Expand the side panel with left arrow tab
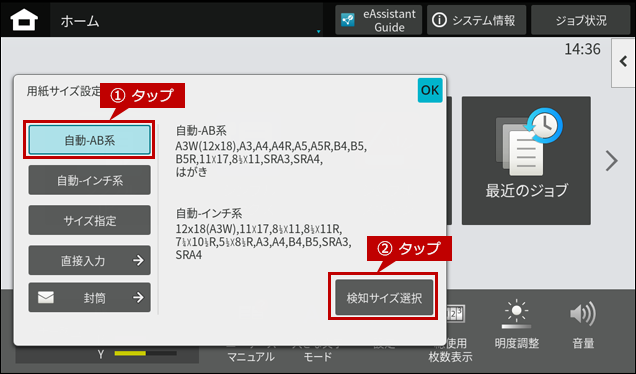 click(x=623, y=62)
